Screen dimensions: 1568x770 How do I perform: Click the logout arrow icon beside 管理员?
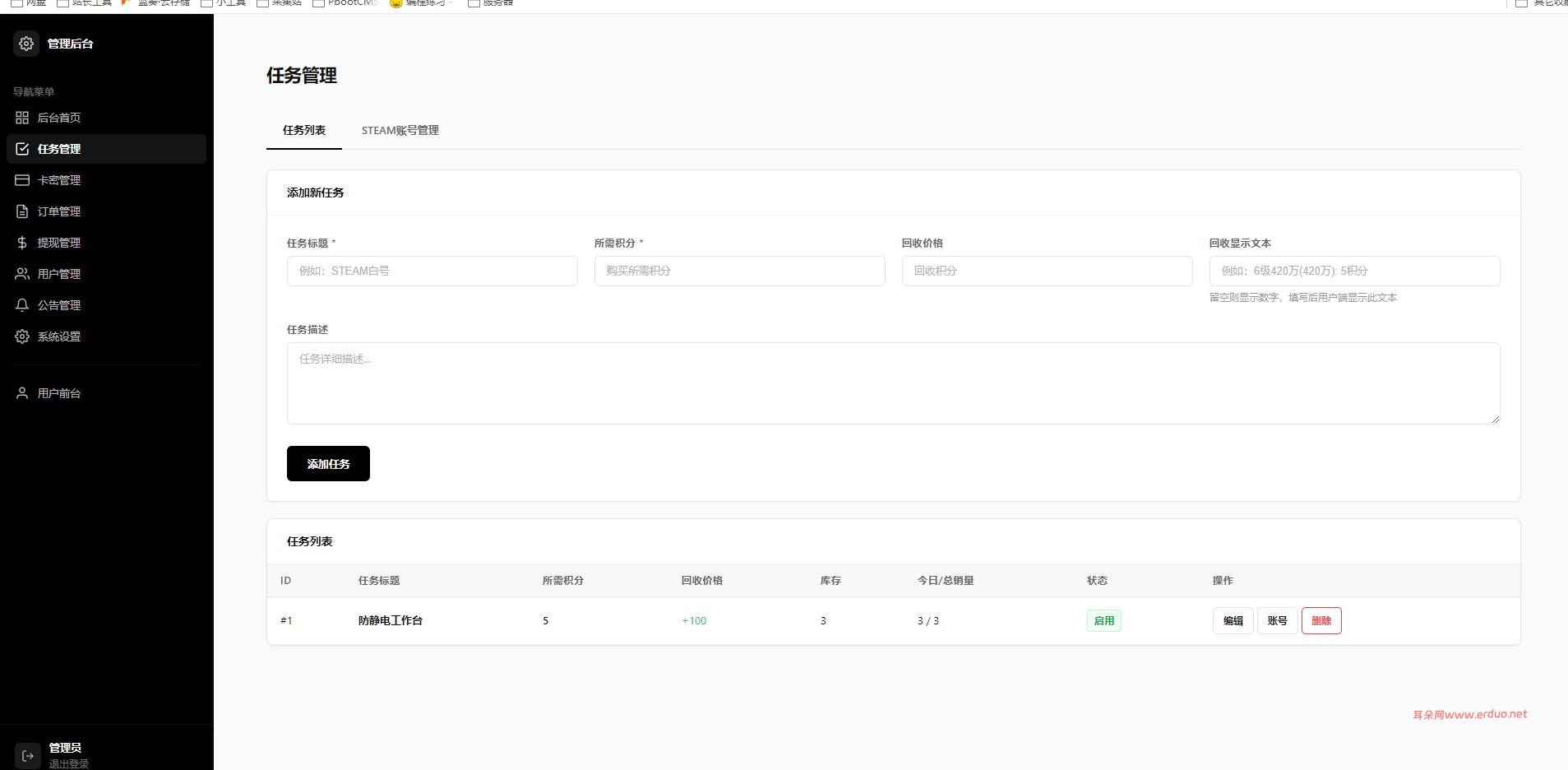pyautogui.click(x=27, y=755)
